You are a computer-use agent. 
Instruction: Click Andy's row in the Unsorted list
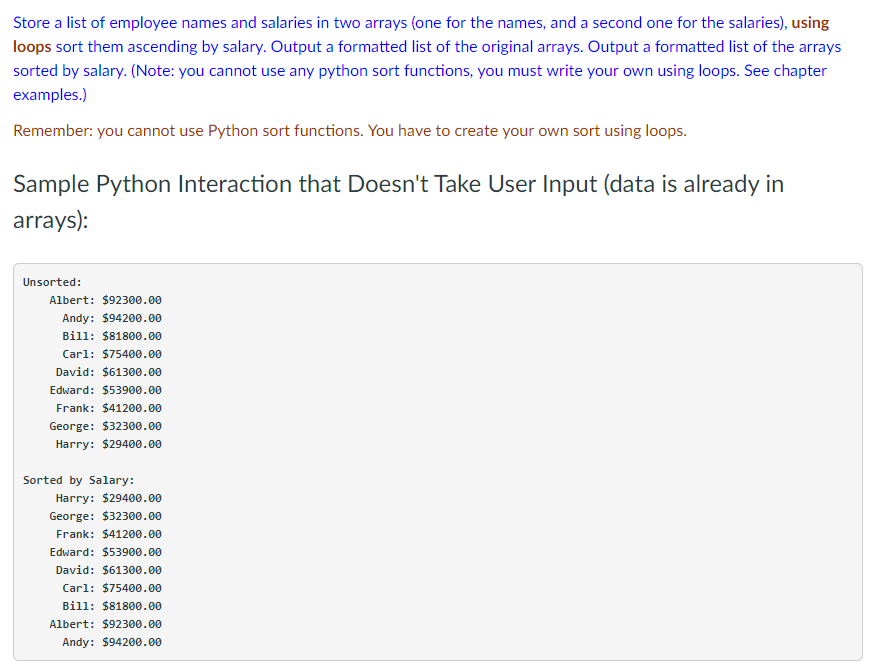[111, 318]
